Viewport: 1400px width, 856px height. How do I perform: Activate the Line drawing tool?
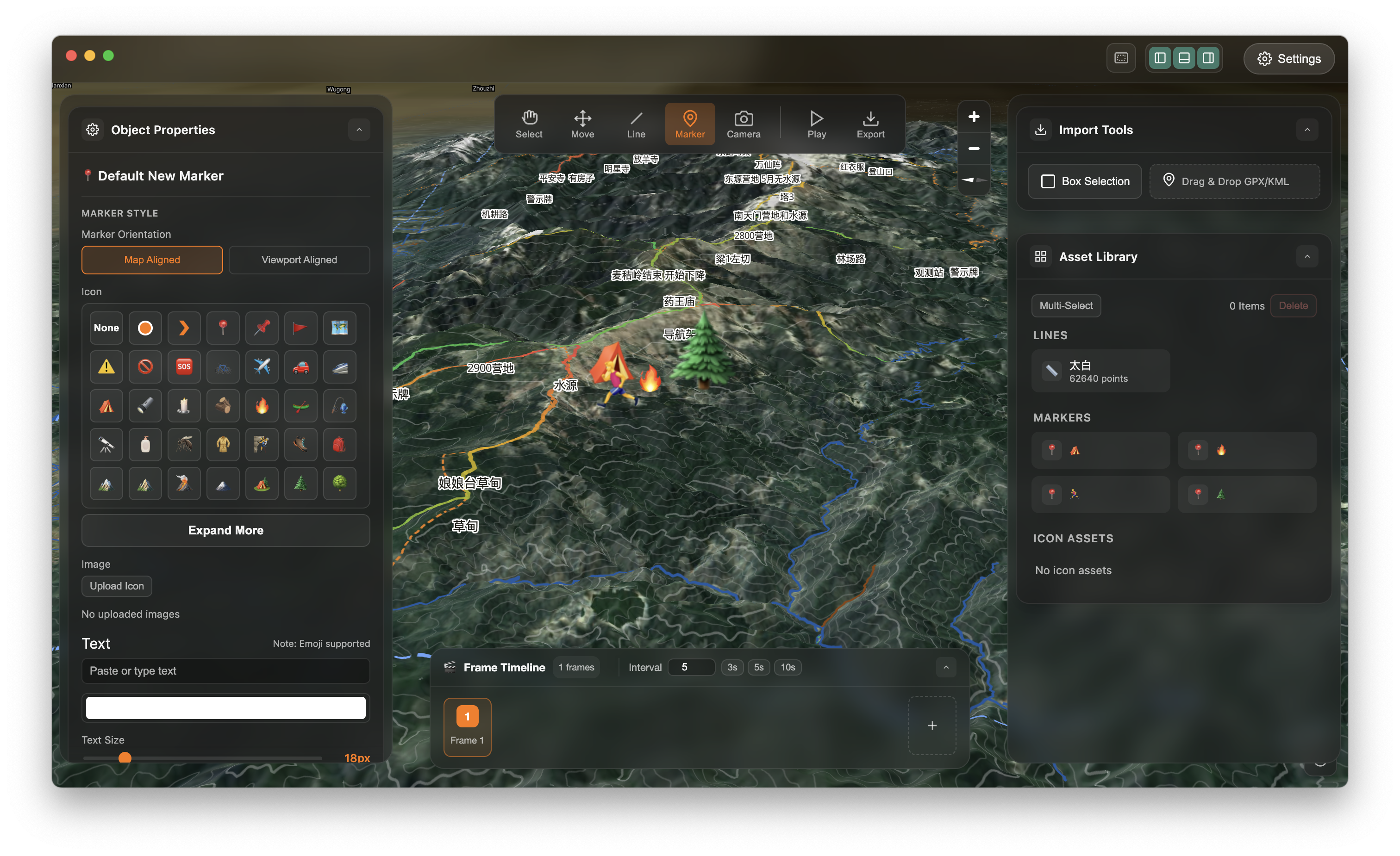click(636, 123)
